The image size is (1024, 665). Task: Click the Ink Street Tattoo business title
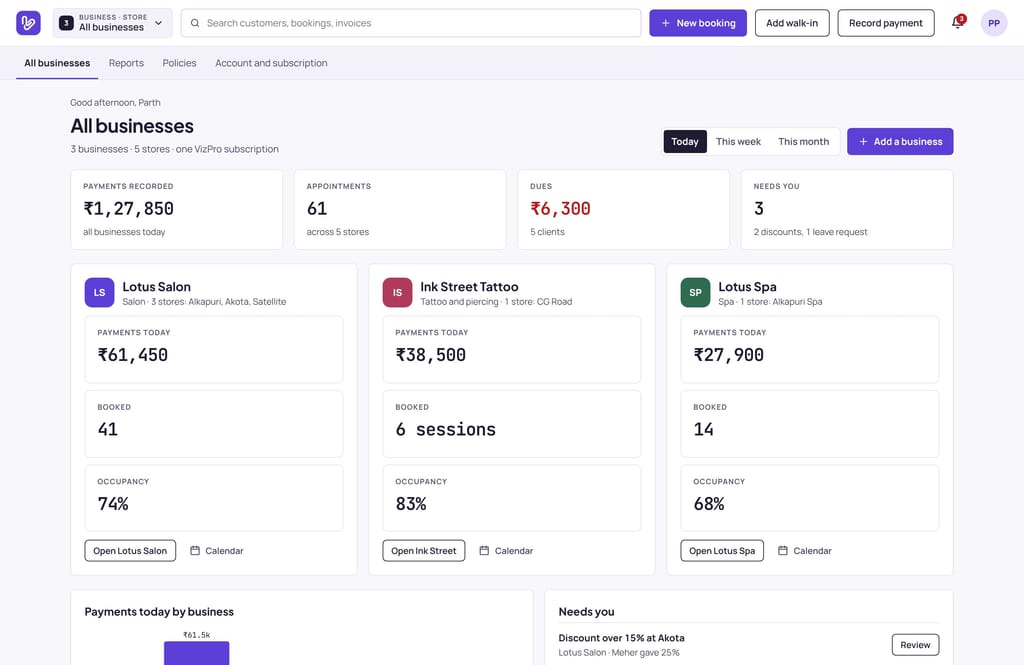[470, 287]
